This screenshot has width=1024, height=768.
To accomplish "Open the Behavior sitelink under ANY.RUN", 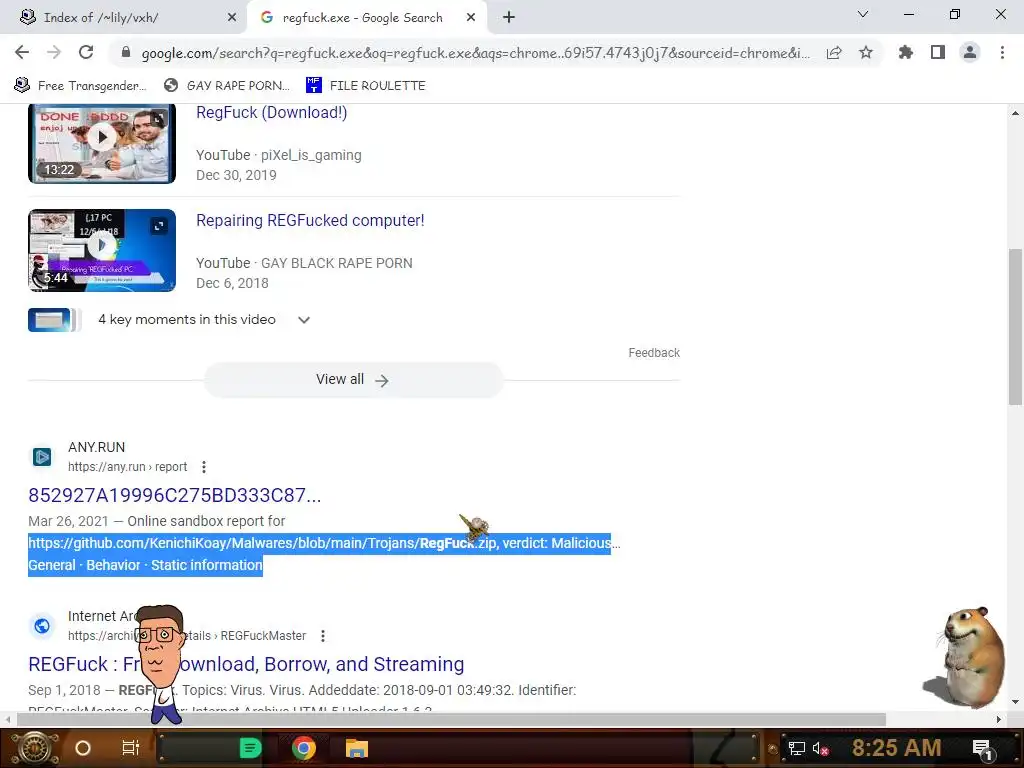I will coord(114,565).
